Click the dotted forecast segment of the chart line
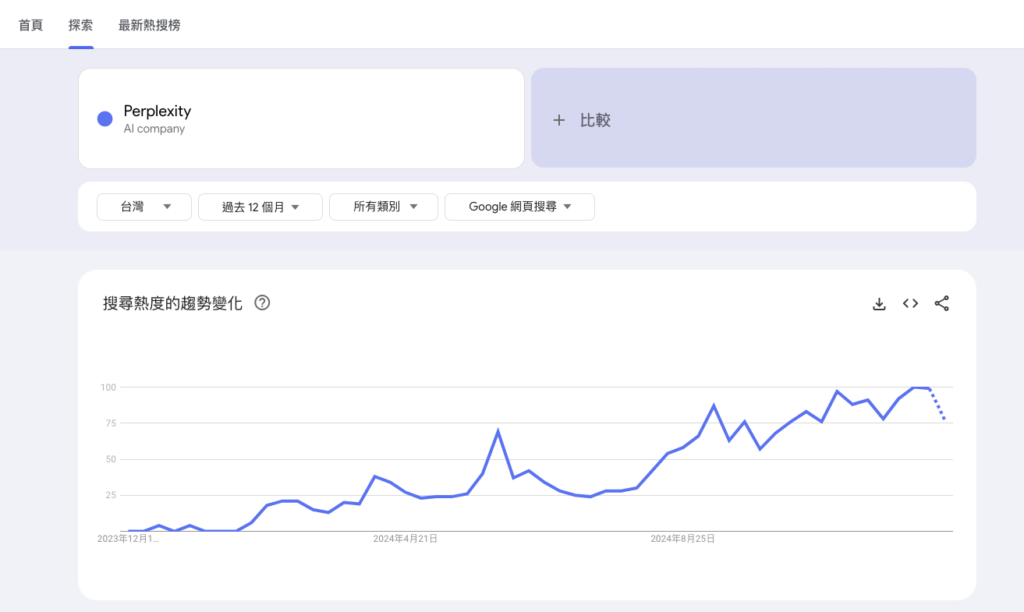 937,404
